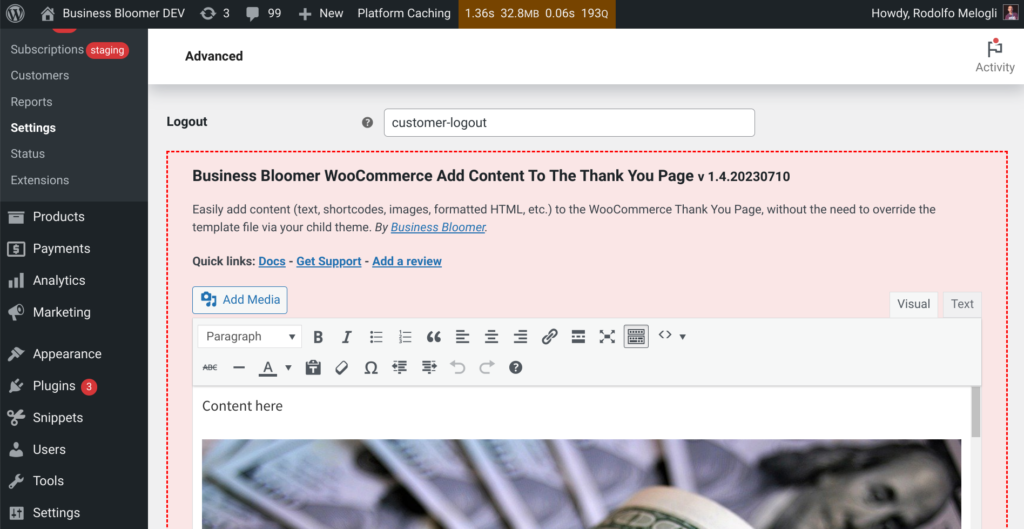Image resolution: width=1024 pixels, height=529 pixels.
Task: Click the insert/edit link icon
Action: [x=549, y=337]
